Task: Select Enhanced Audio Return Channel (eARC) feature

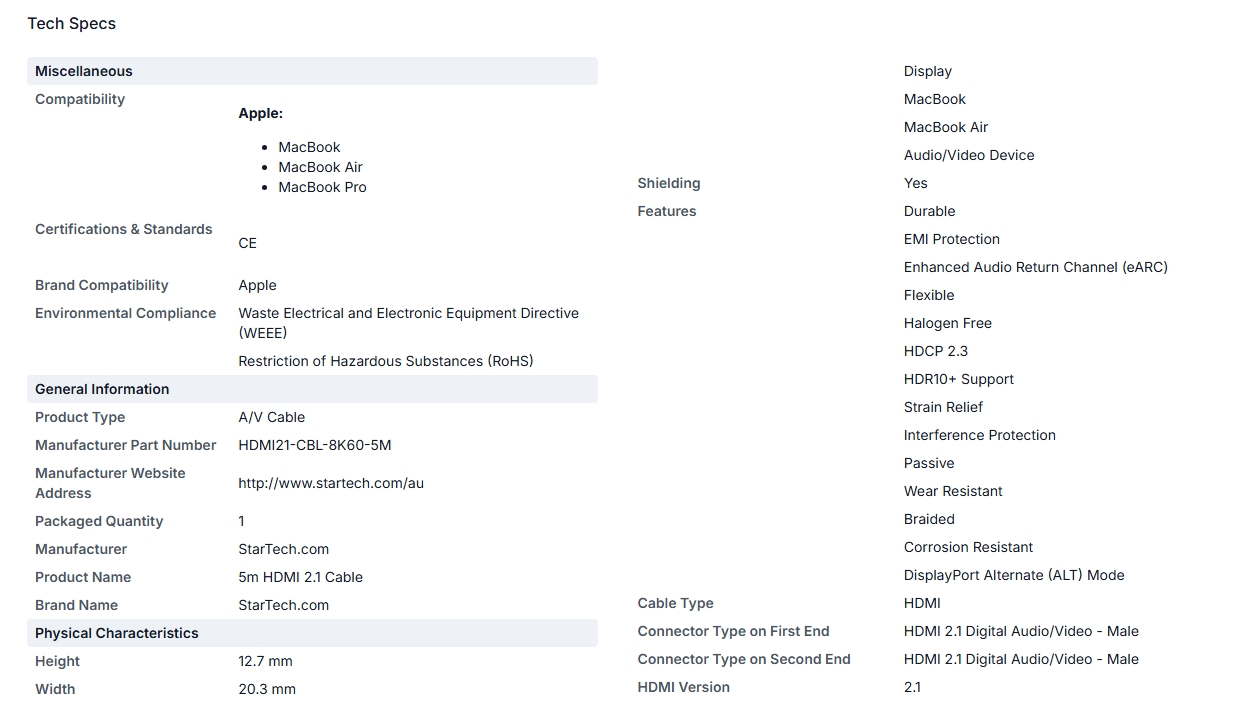Action: coord(1036,267)
